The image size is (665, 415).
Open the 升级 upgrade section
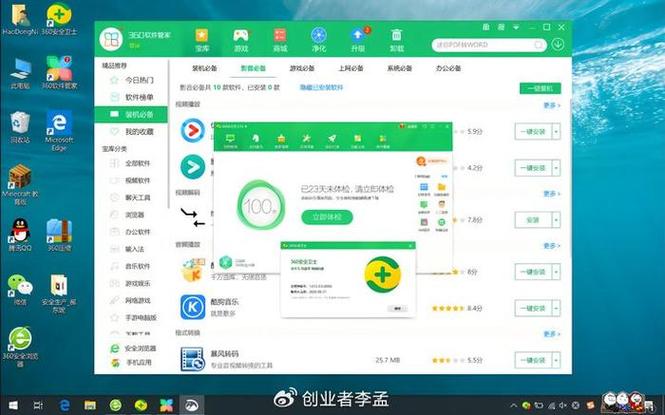(358, 40)
